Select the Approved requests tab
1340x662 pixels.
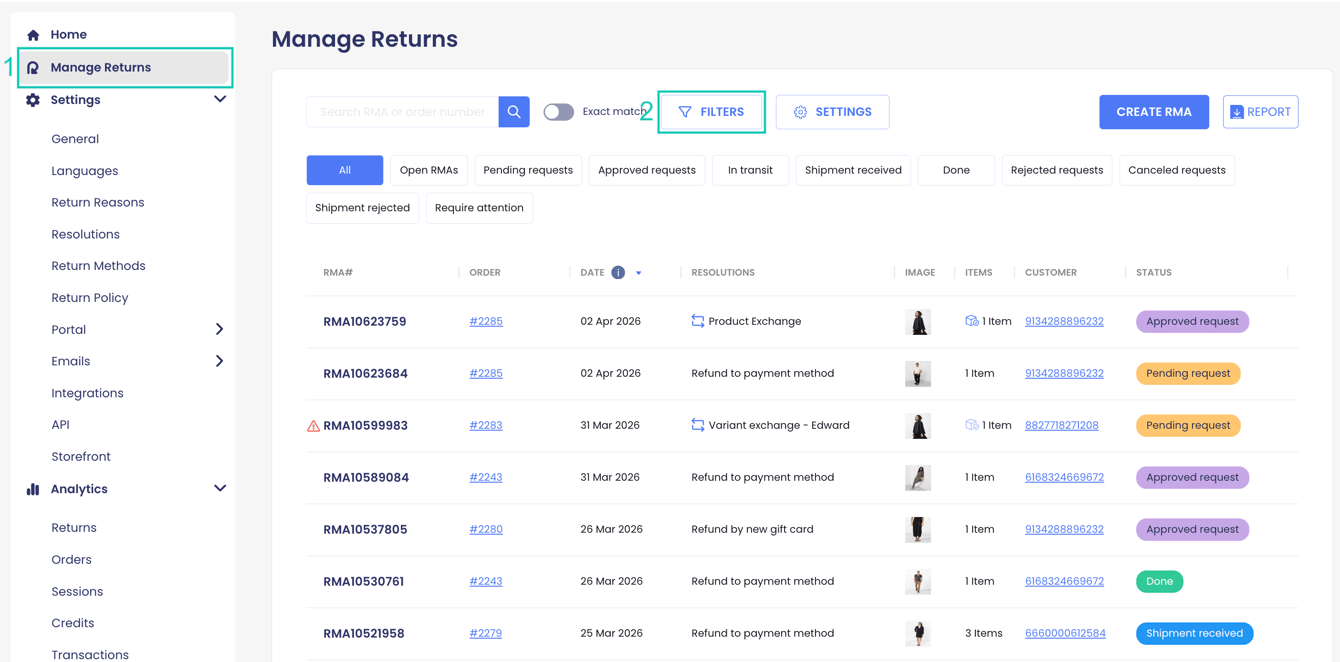647,170
